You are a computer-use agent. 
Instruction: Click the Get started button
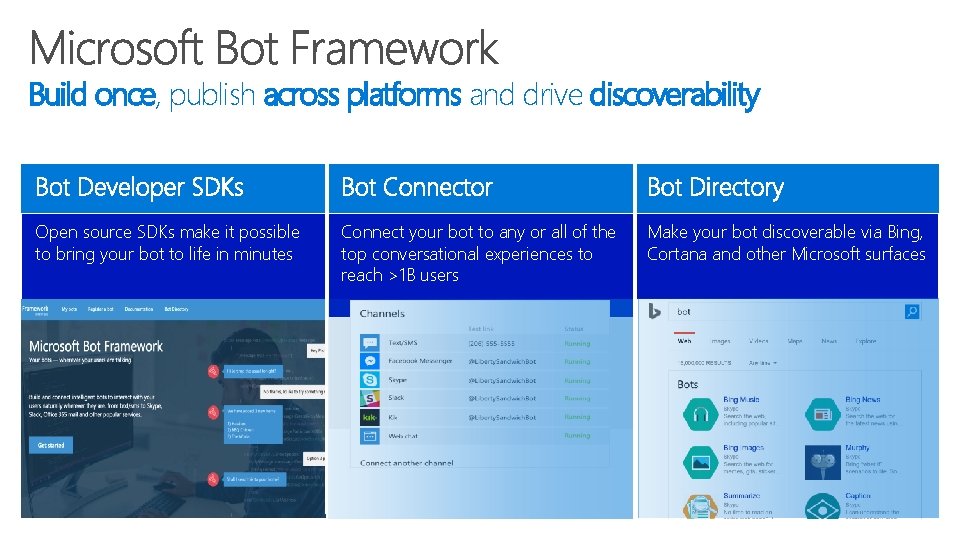coord(51,445)
